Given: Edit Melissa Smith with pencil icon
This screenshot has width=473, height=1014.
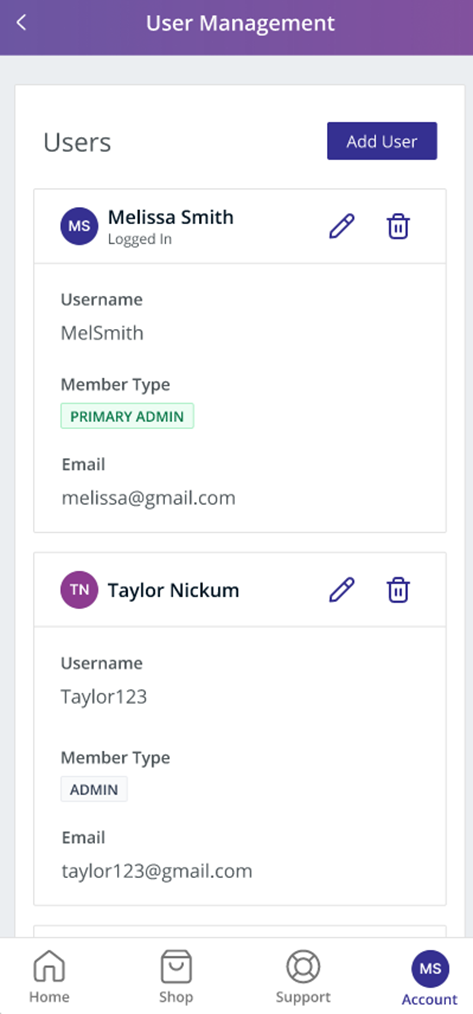Looking at the screenshot, I should [342, 227].
